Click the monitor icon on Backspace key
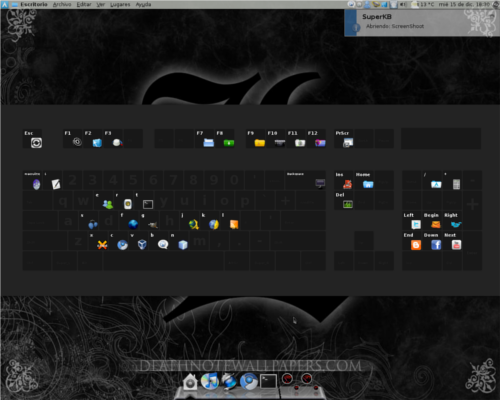This screenshot has width=500, height=400. point(320,183)
